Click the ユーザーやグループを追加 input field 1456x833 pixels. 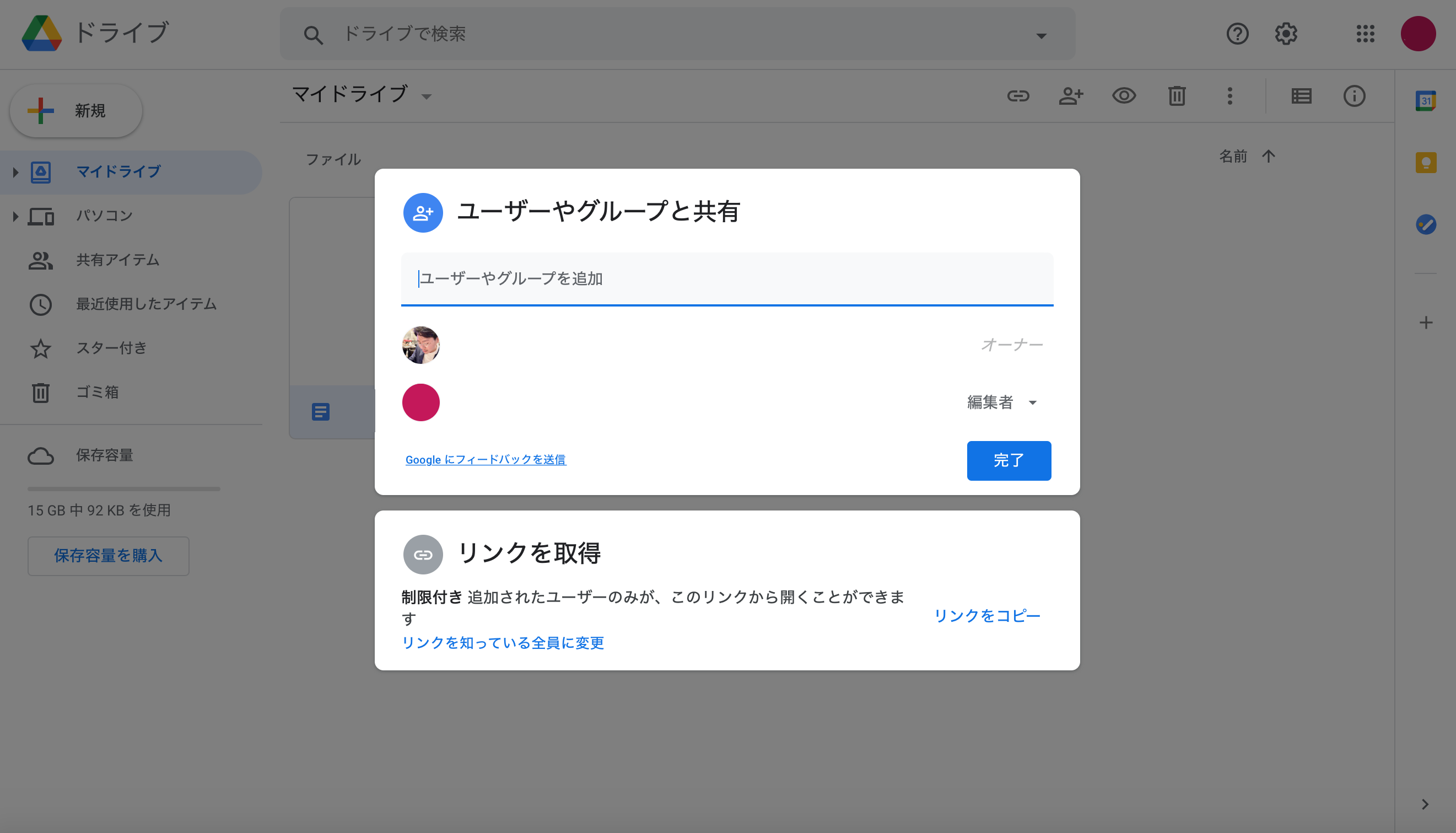tap(727, 279)
